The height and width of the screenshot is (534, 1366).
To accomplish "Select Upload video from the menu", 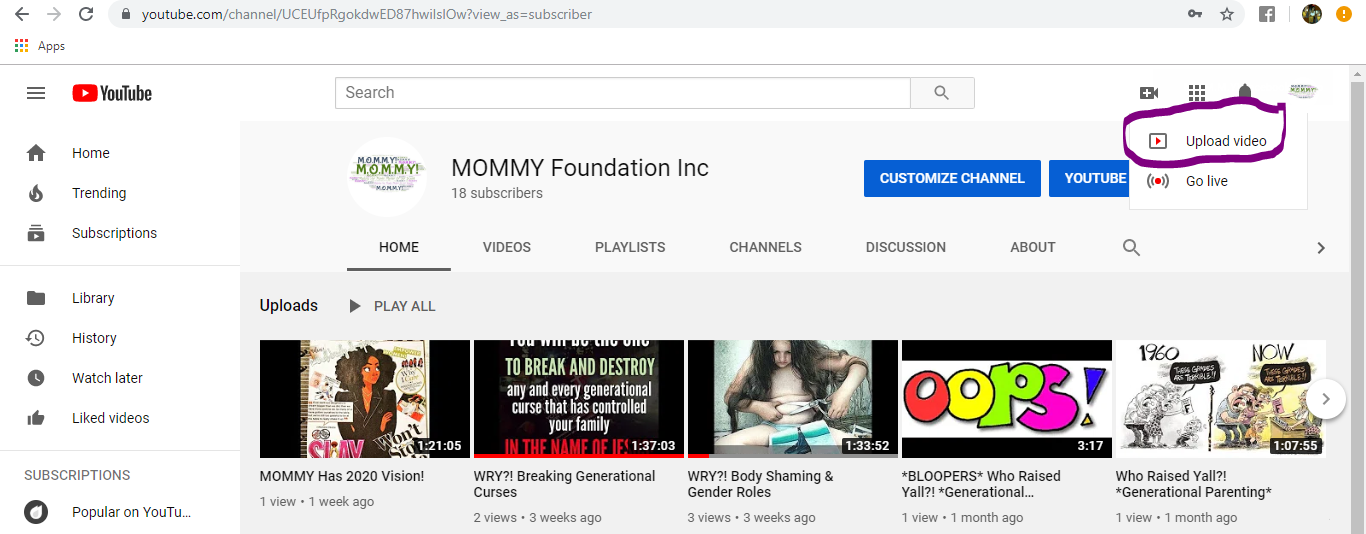I will [x=1218, y=141].
